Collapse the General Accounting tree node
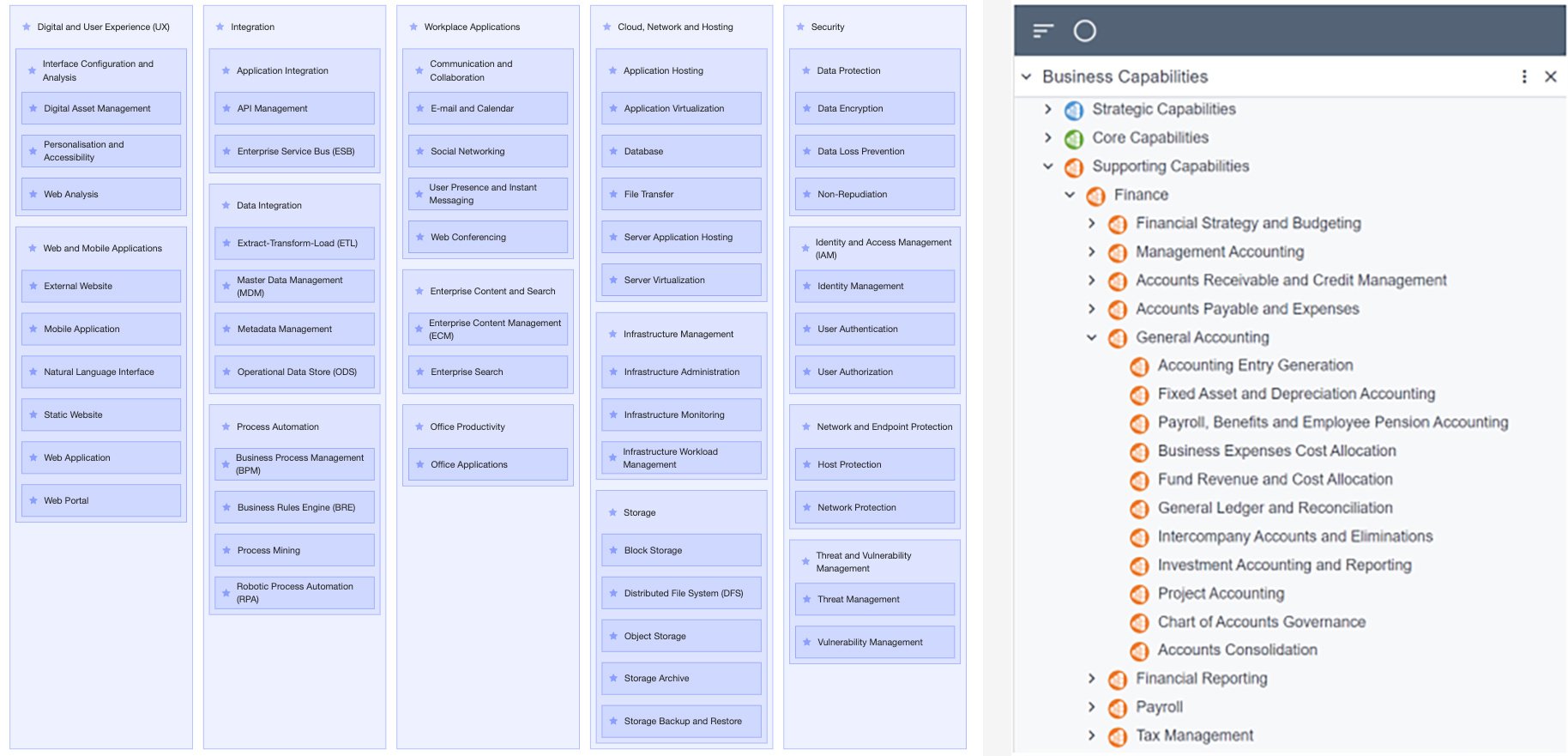Screen dimensions: 1568x756 (1092, 338)
